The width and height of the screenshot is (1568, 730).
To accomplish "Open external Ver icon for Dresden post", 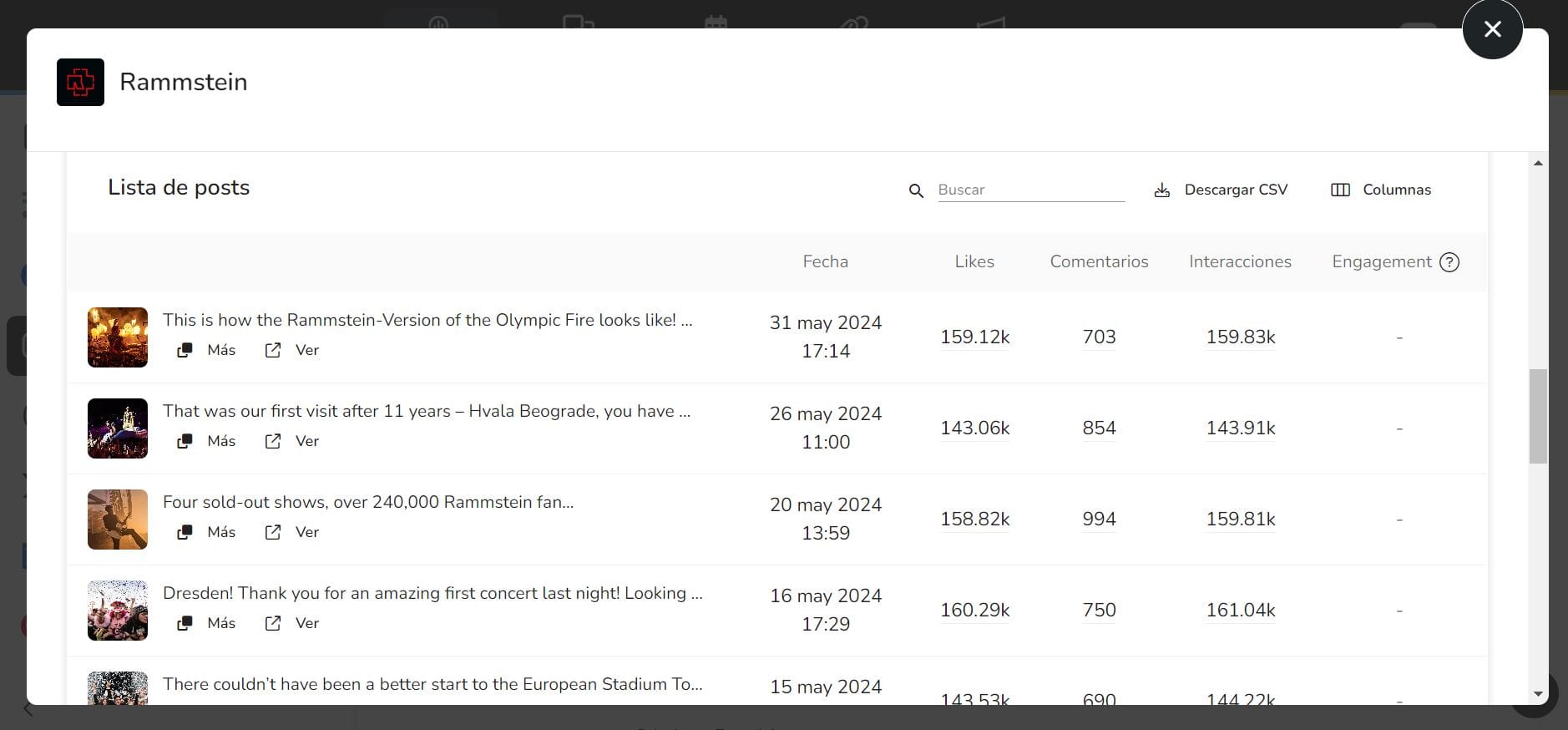I will click(273, 623).
